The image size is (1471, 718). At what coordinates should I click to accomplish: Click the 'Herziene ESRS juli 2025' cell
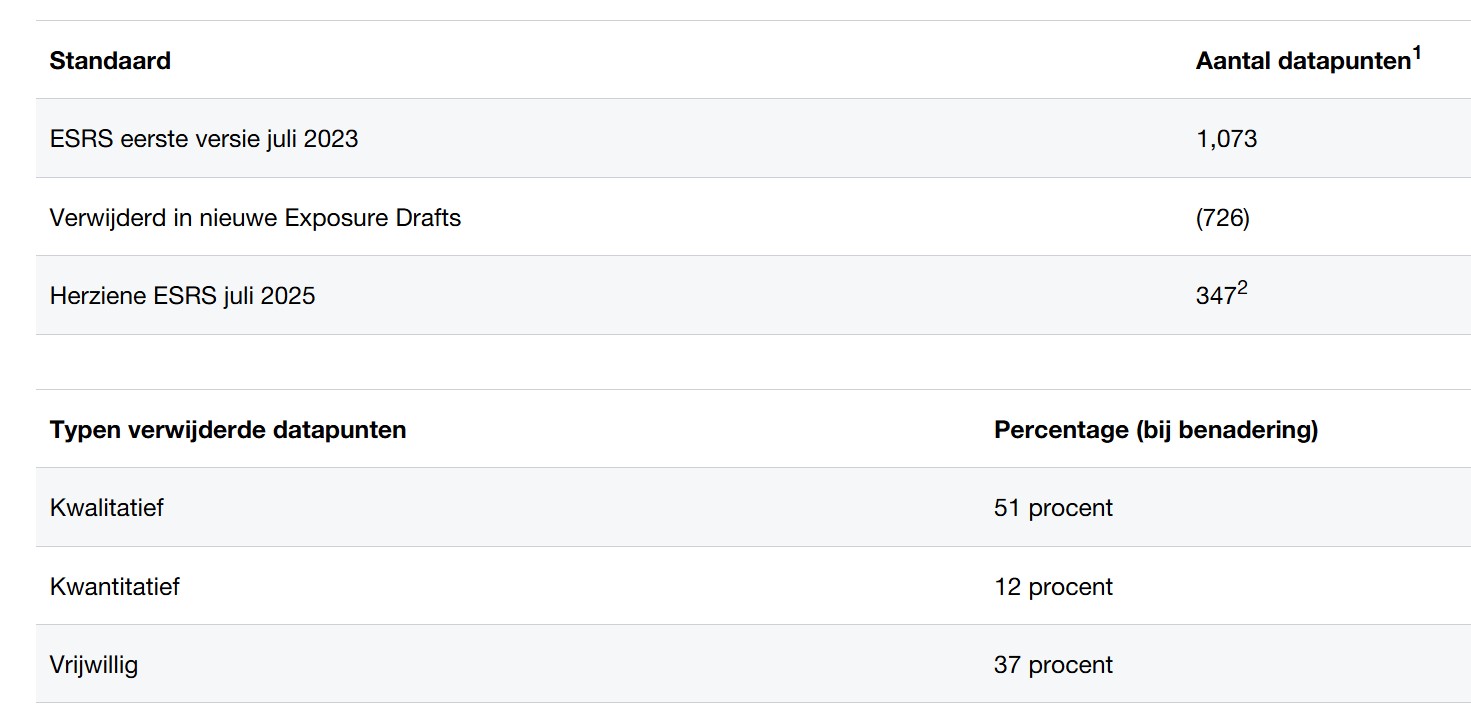tap(182, 296)
